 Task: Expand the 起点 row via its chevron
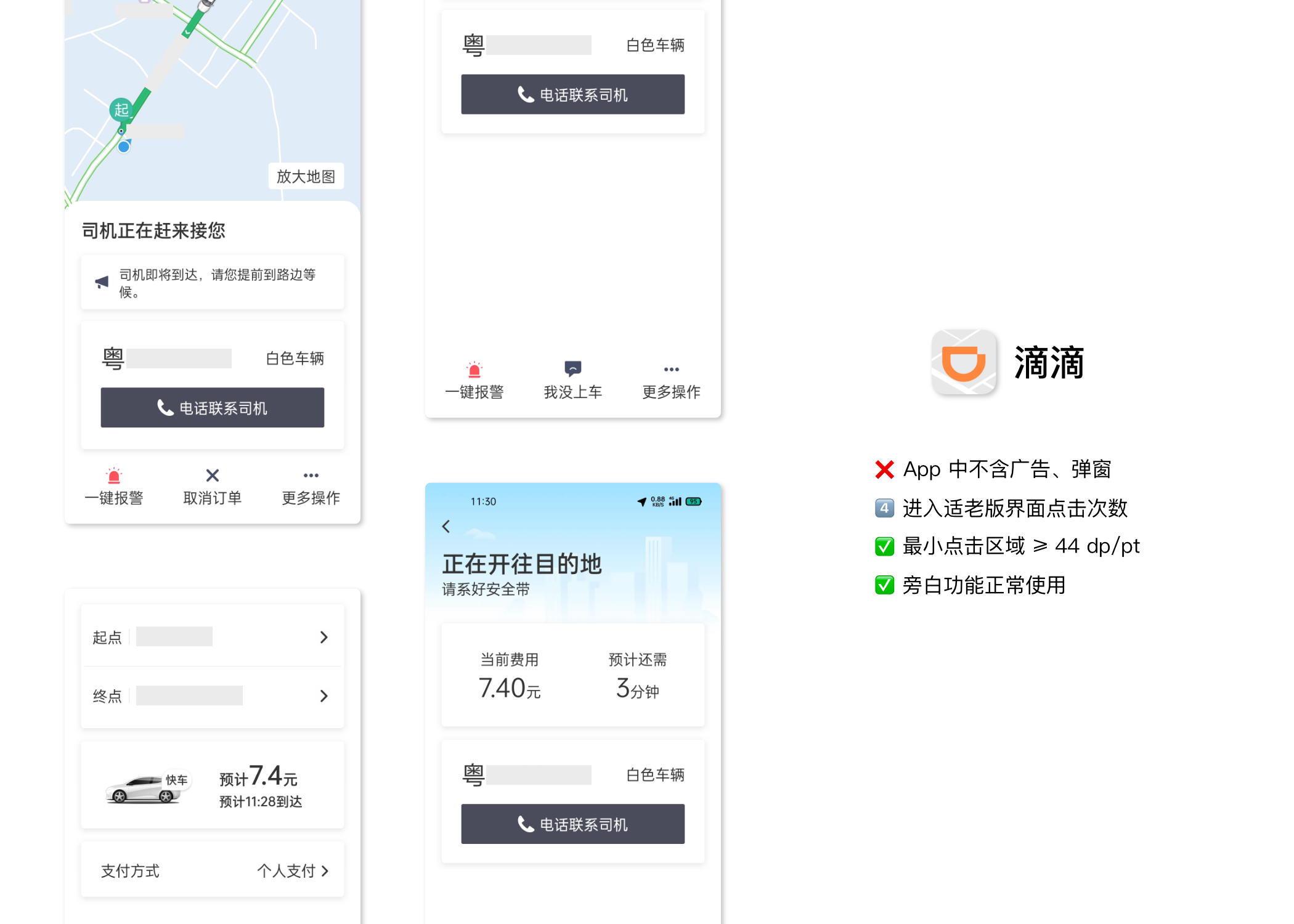tap(324, 636)
